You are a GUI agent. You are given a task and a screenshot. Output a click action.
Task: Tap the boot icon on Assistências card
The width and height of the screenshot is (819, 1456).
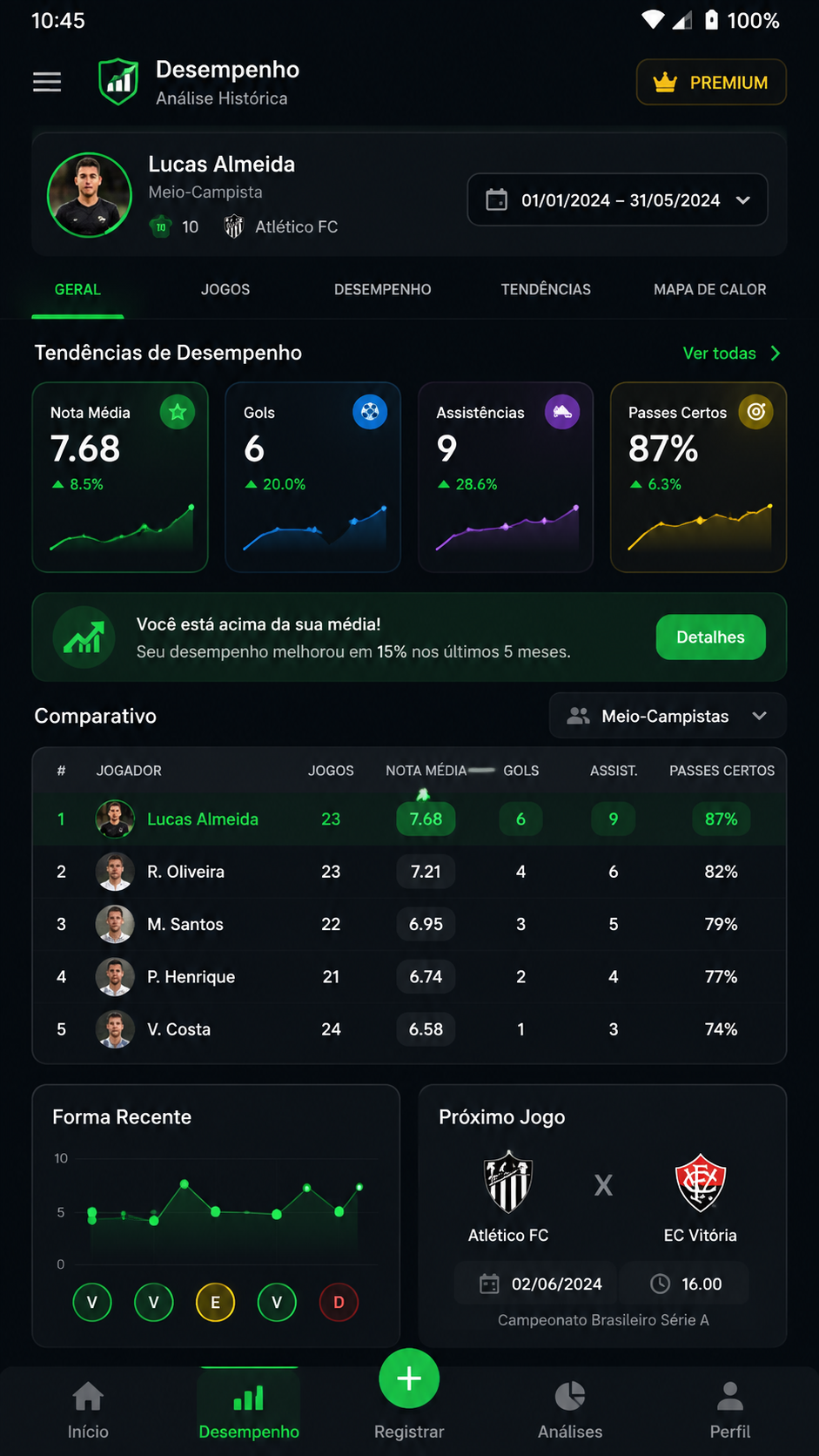tap(562, 412)
